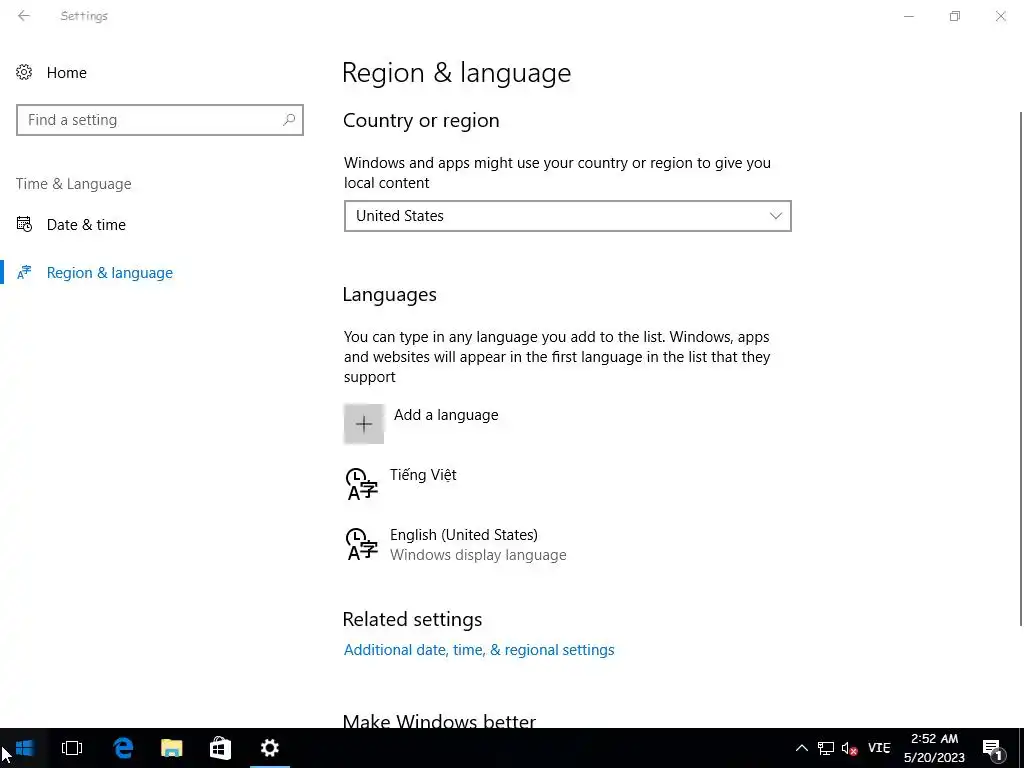The image size is (1024, 768).
Task: Select the English (United States) language icon
Action: [x=361, y=544]
